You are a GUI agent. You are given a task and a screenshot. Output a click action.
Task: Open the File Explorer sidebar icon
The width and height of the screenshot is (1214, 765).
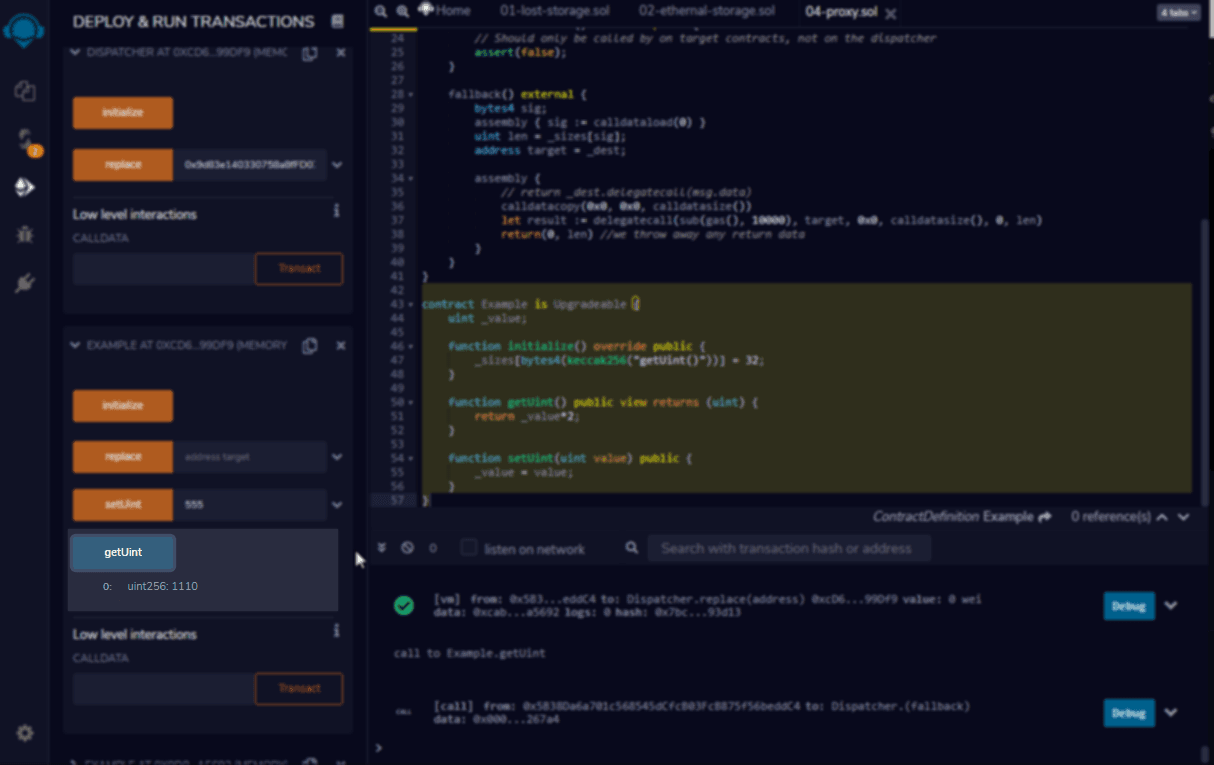25,91
